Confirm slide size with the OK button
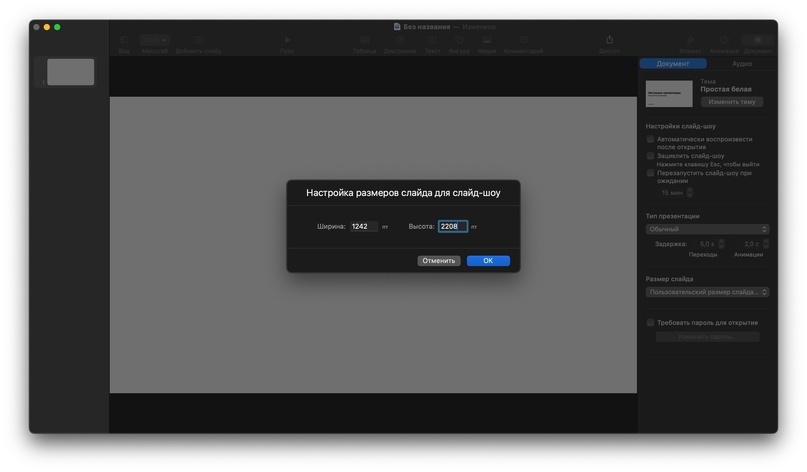The height and width of the screenshot is (472, 807). pyautogui.click(x=488, y=261)
